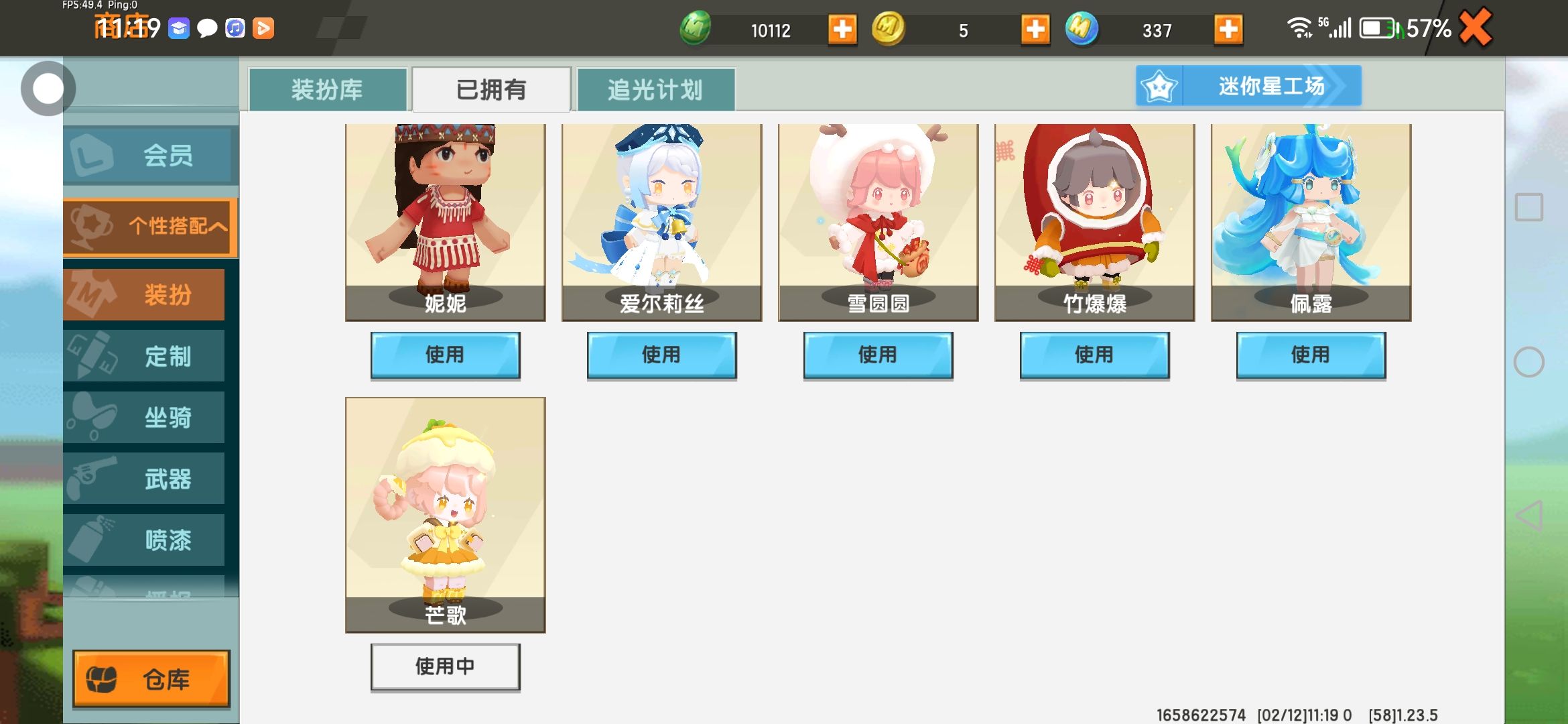Viewport: 1568px width, 724px height.
Task: Tap the floating assistive circle button
Action: pos(48,88)
